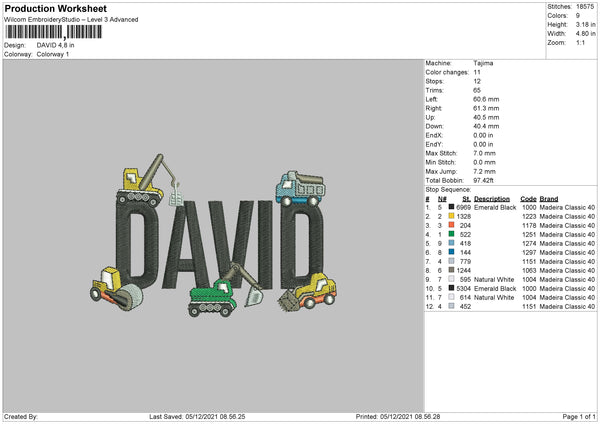Click the Width value '4.80 in'
The width and height of the screenshot is (600, 424).
[585, 34]
